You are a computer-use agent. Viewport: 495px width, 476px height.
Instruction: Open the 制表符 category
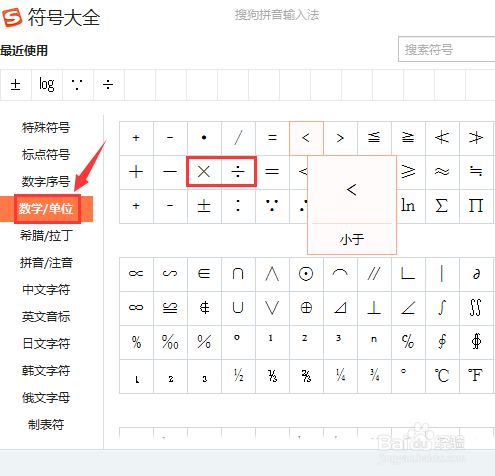[46, 425]
